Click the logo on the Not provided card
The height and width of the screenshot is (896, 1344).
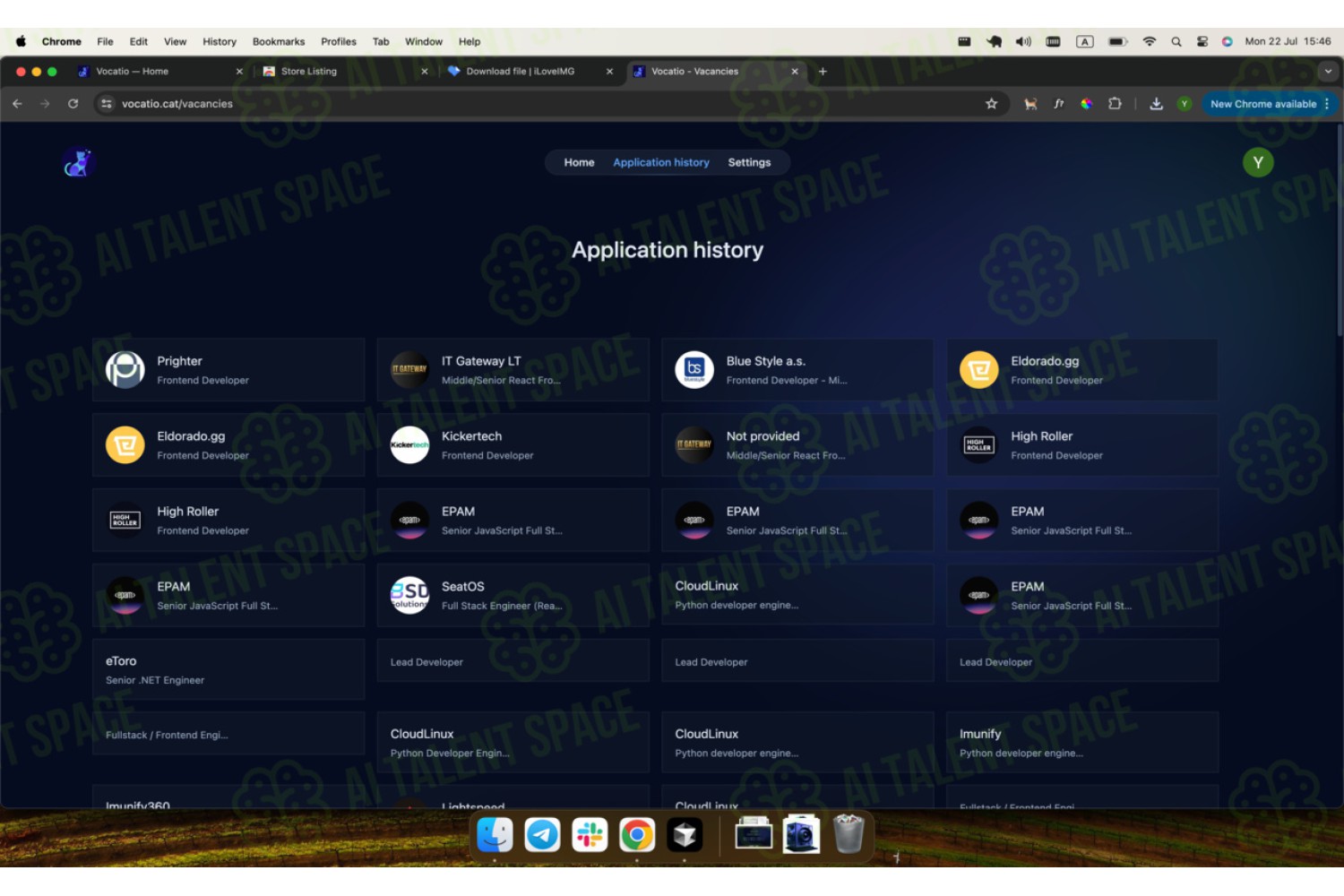point(694,444)
